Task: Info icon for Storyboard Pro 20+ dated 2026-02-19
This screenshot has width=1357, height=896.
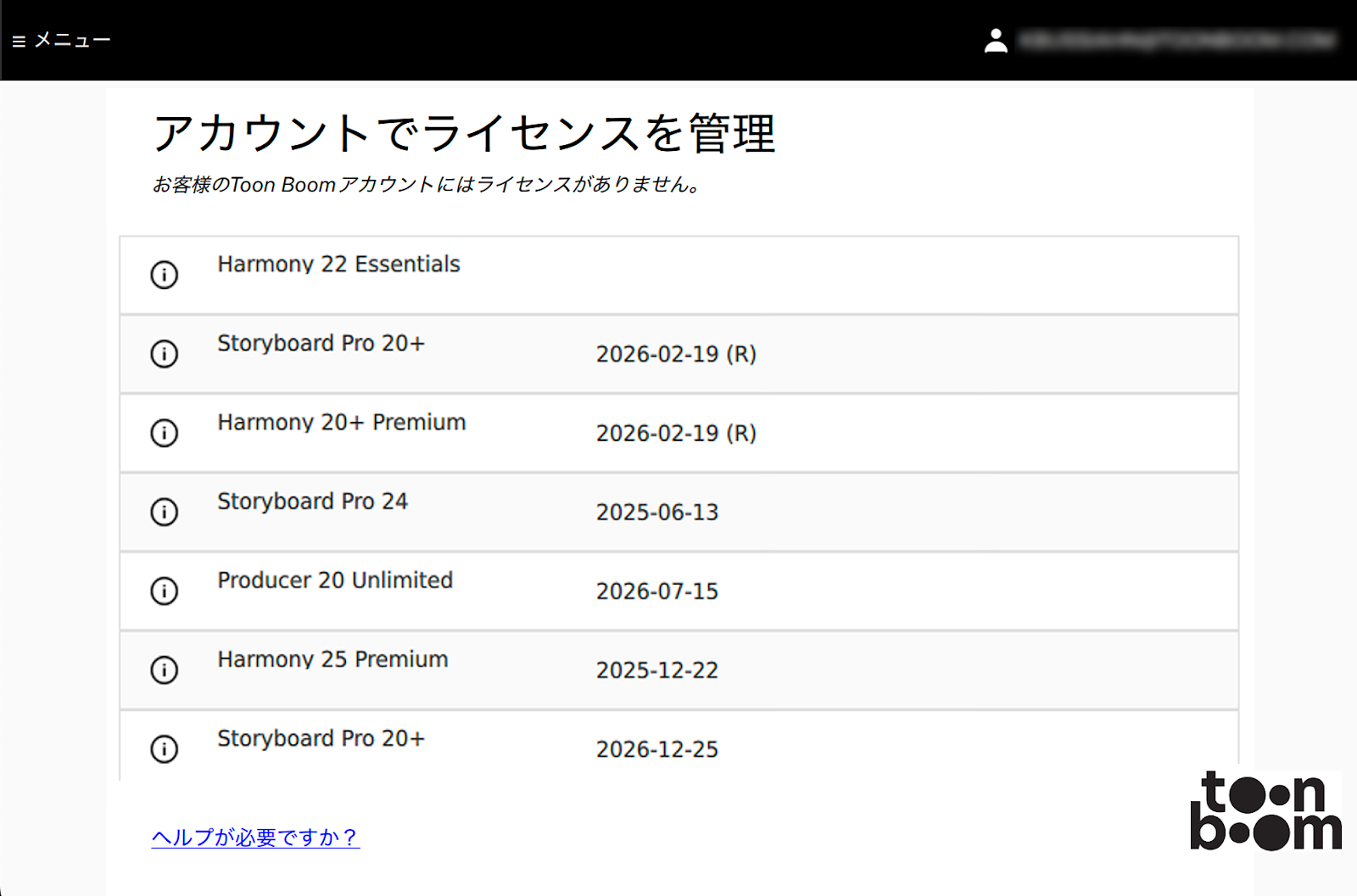Action: pyautogui.click(x=164, y=353)
